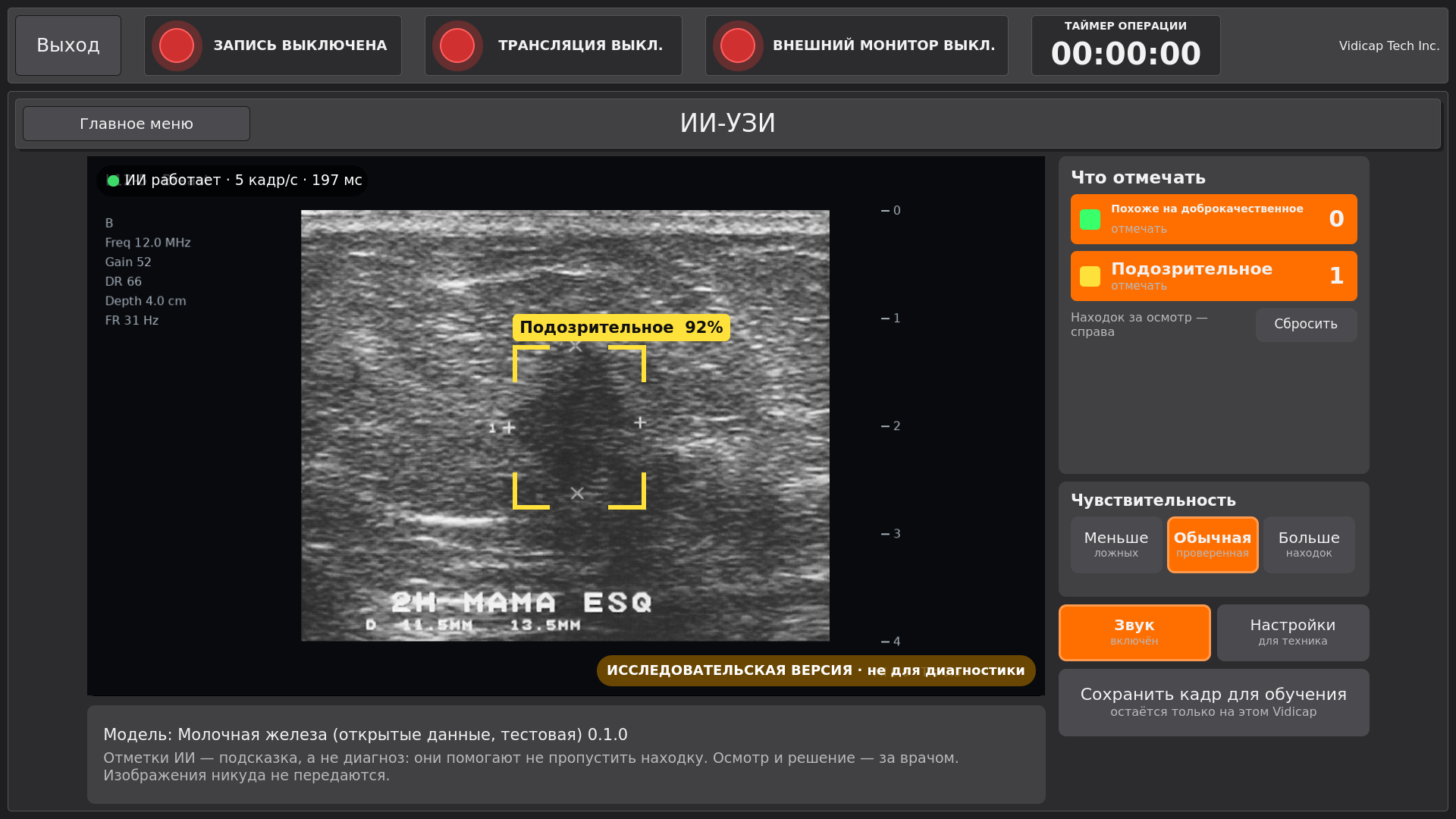Click the green AI running status dot
Image resolution: width=1456 pixels, height=819 pixels.
point(114,180)
